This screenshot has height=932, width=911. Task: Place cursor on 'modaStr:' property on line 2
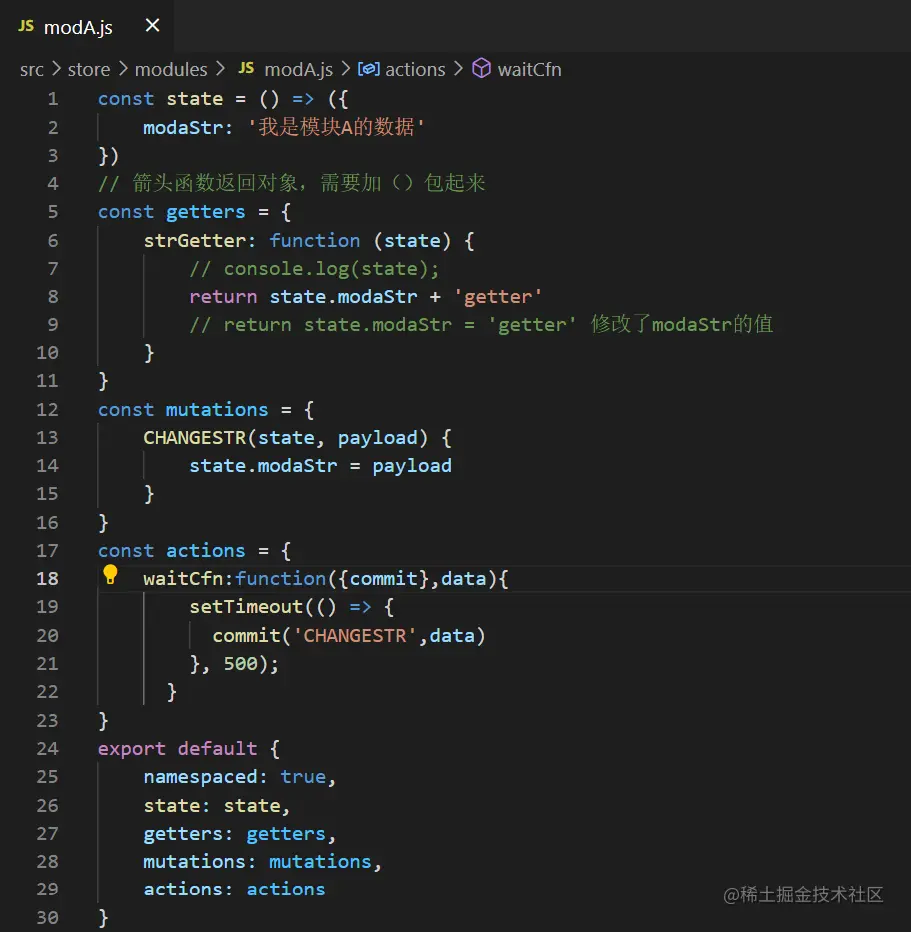pos(188,127)
